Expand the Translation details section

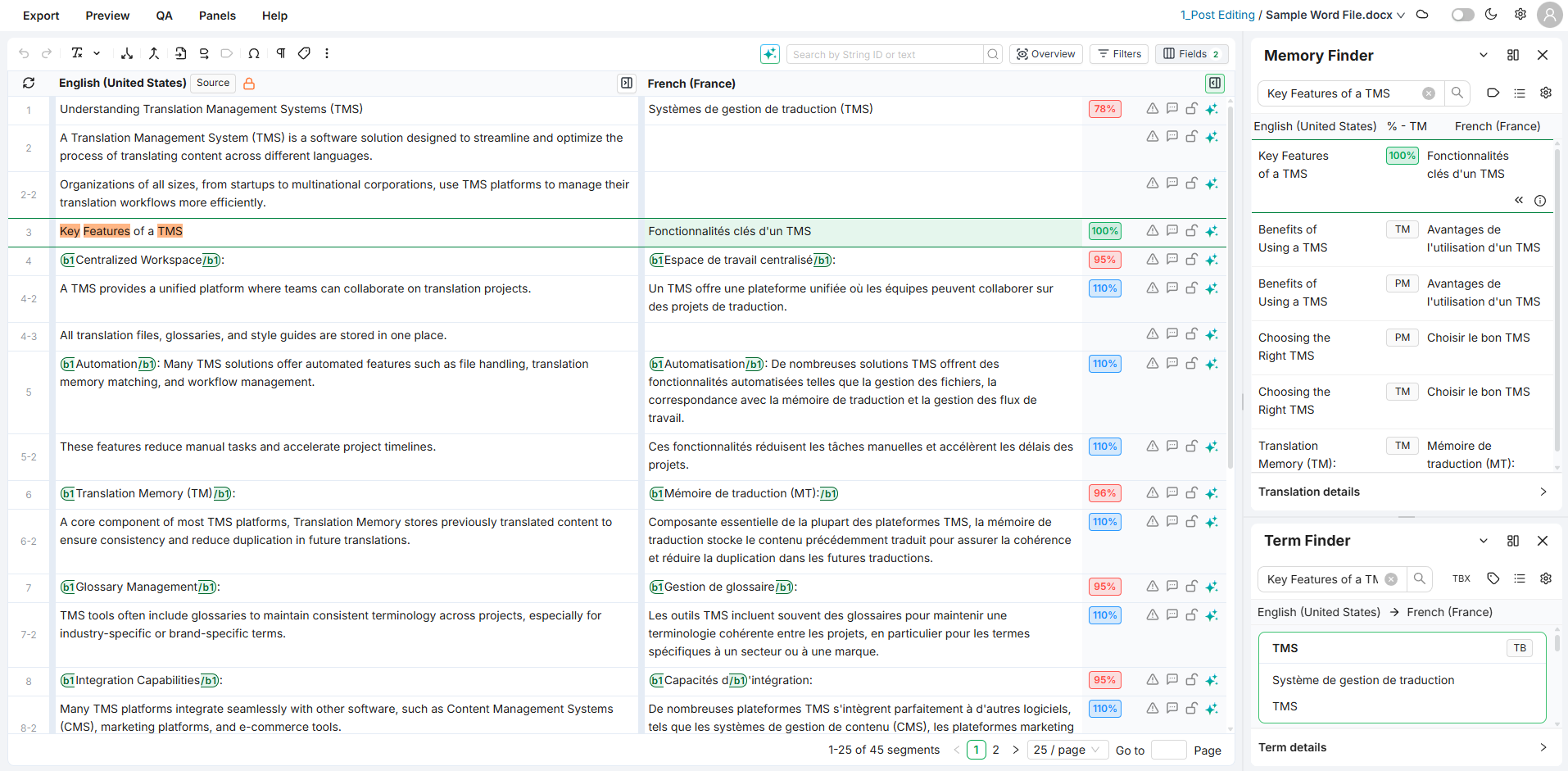point(1402,492)
